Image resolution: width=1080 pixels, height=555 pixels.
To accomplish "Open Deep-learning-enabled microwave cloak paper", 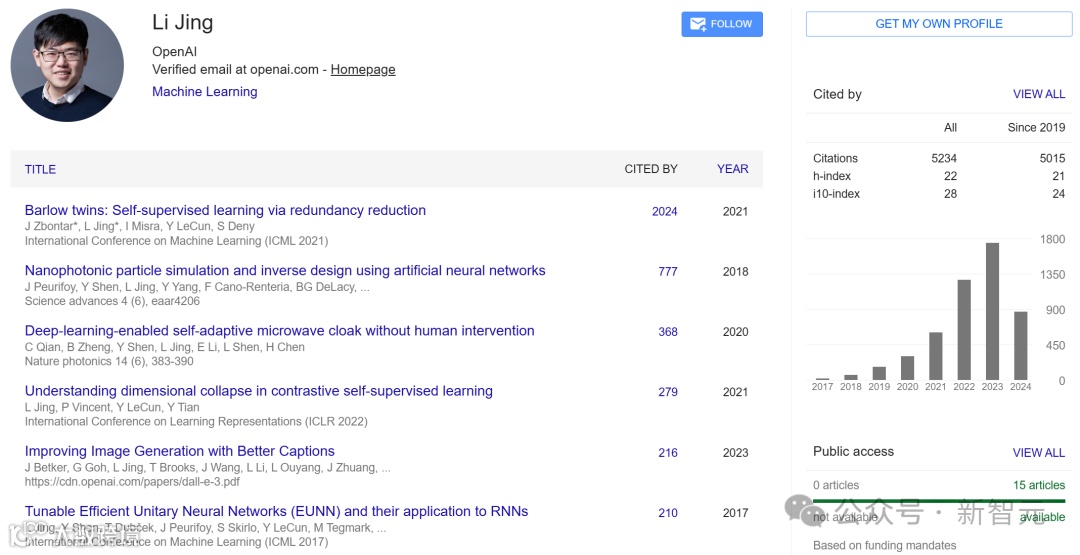I will [x=279, y=331].
